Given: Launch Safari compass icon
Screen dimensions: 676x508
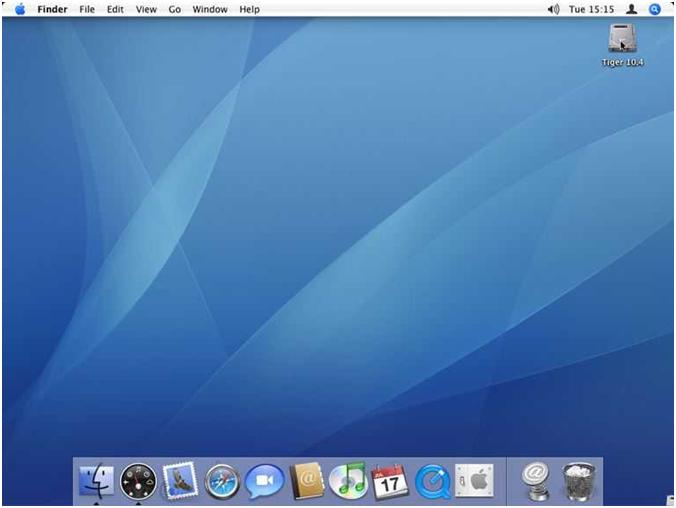Looking at the screenshot, I should (222, 481).
